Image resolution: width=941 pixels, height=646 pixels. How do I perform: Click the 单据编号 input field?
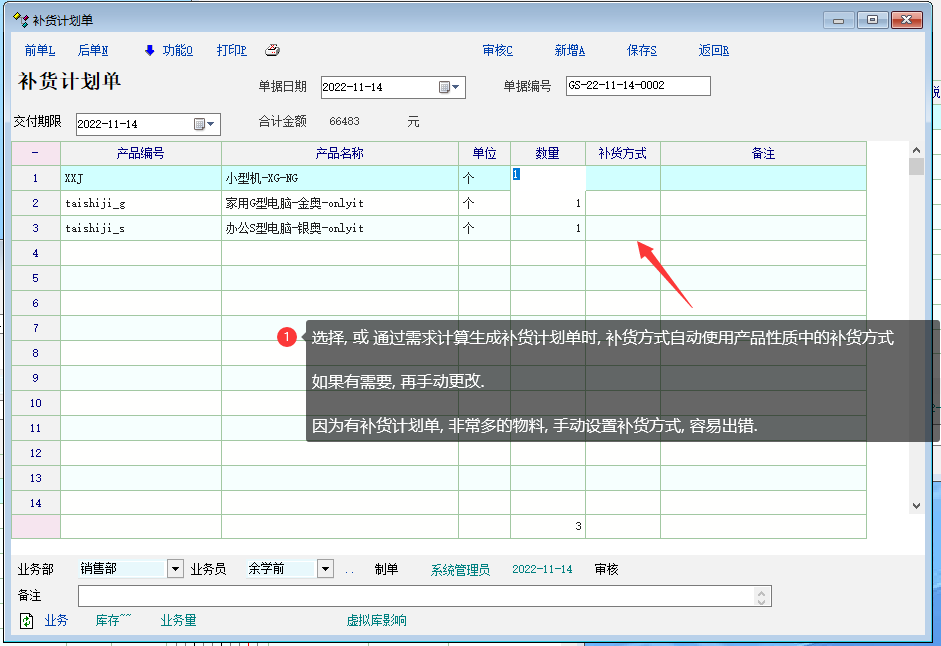638,86
